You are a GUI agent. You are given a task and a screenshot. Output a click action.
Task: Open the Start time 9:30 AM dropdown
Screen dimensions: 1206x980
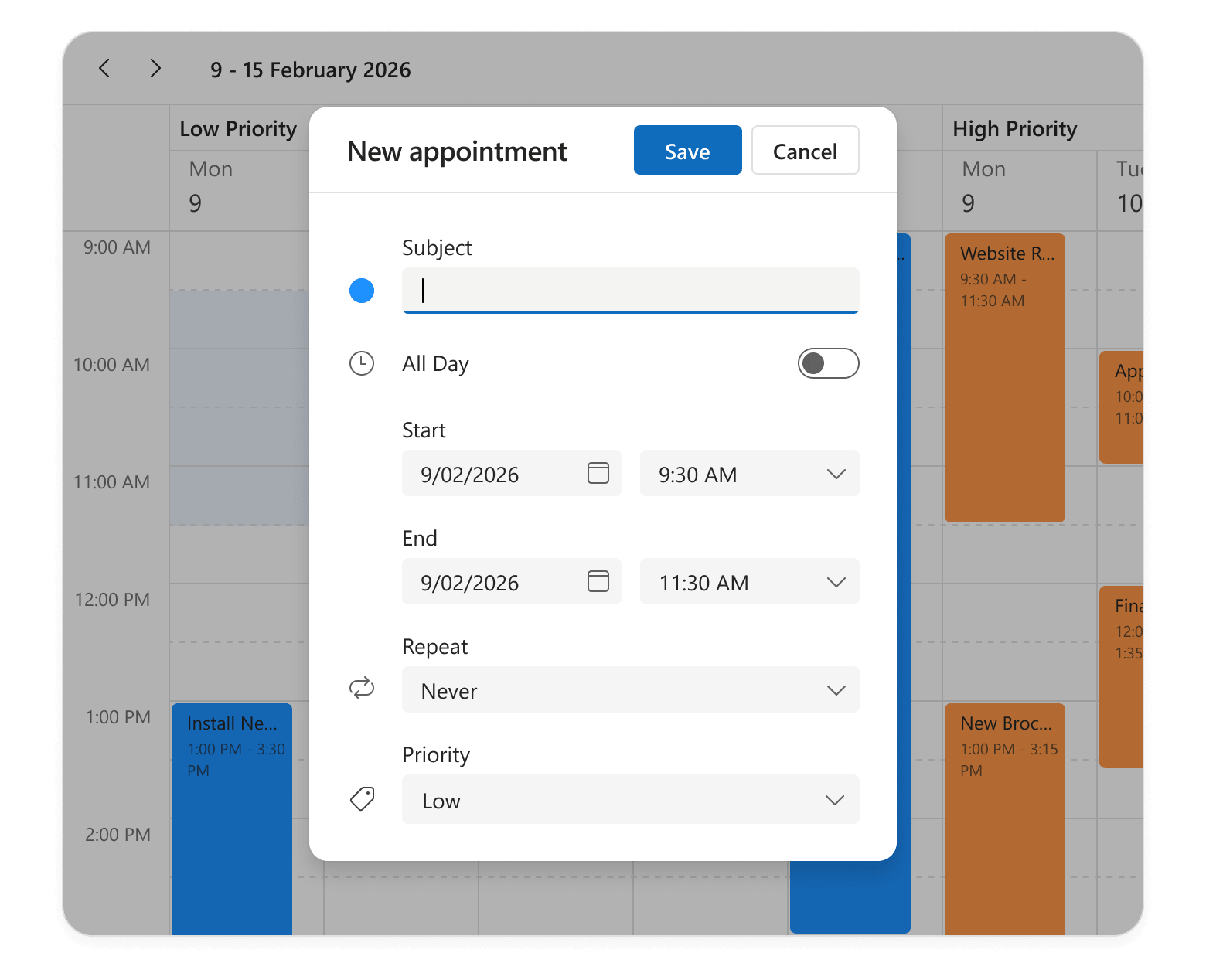tap(750, 473)
